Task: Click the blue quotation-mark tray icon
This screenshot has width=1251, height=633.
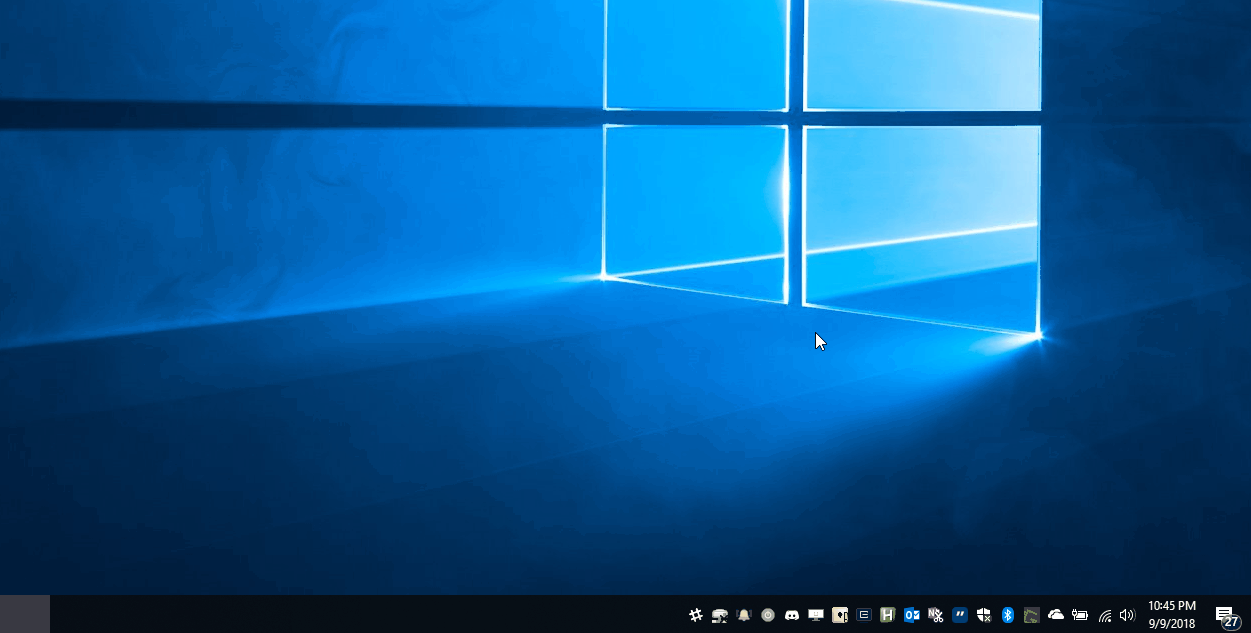Action: [960, 615]
